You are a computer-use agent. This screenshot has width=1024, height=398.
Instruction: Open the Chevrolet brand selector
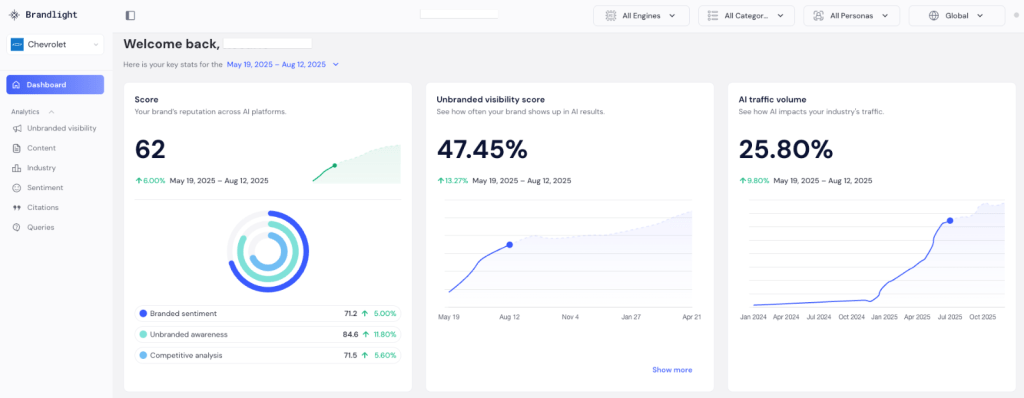[55, 44]
